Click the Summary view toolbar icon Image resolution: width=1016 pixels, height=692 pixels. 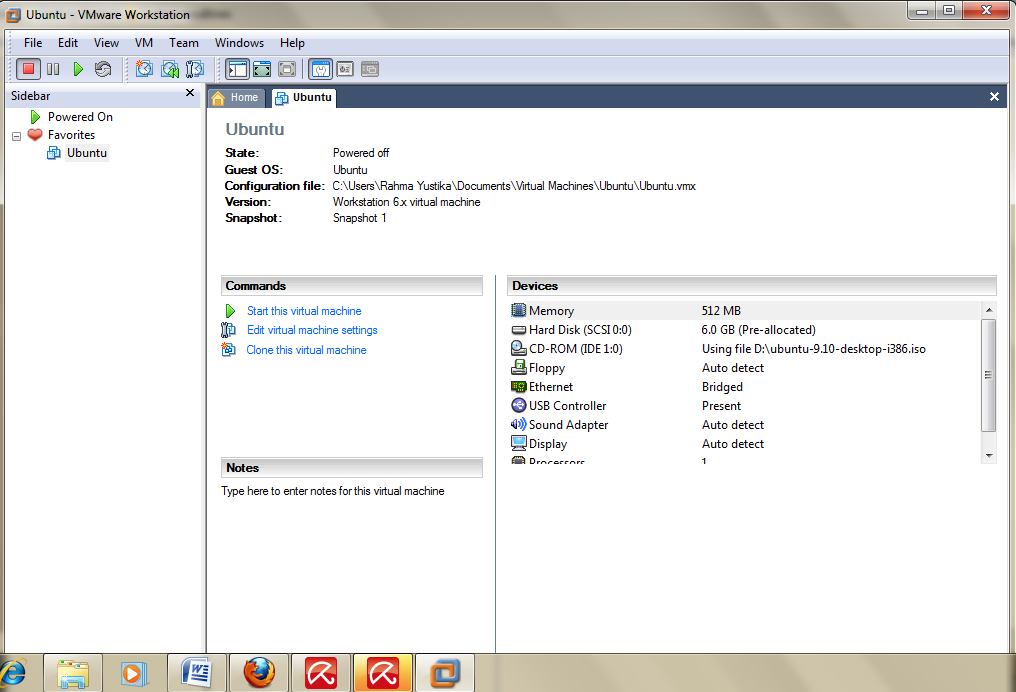tap(320, 69)
